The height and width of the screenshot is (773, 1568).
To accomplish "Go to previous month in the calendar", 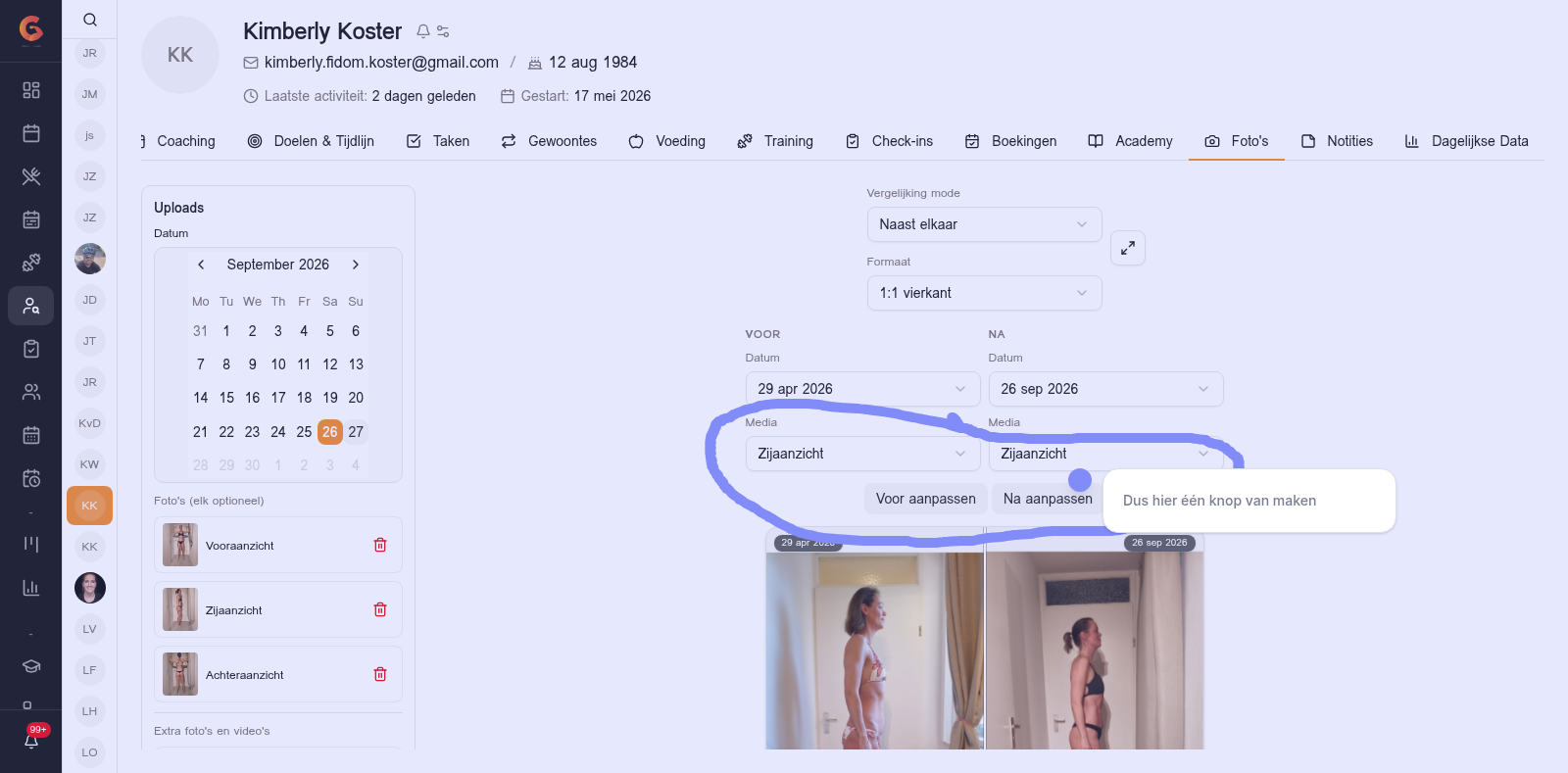I will [x=201, y=265].
